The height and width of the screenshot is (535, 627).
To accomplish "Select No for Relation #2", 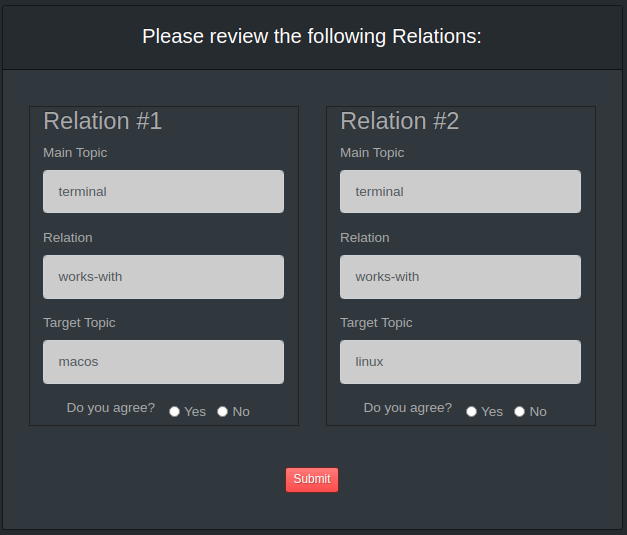I will (x=520, y=411).
